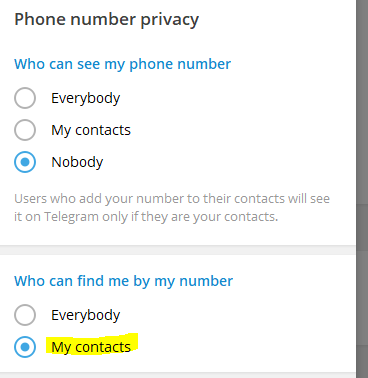This screenshot has height=378, width=368.
Task: Click the Who can see my phone number heading
Action: pos(122,64)
